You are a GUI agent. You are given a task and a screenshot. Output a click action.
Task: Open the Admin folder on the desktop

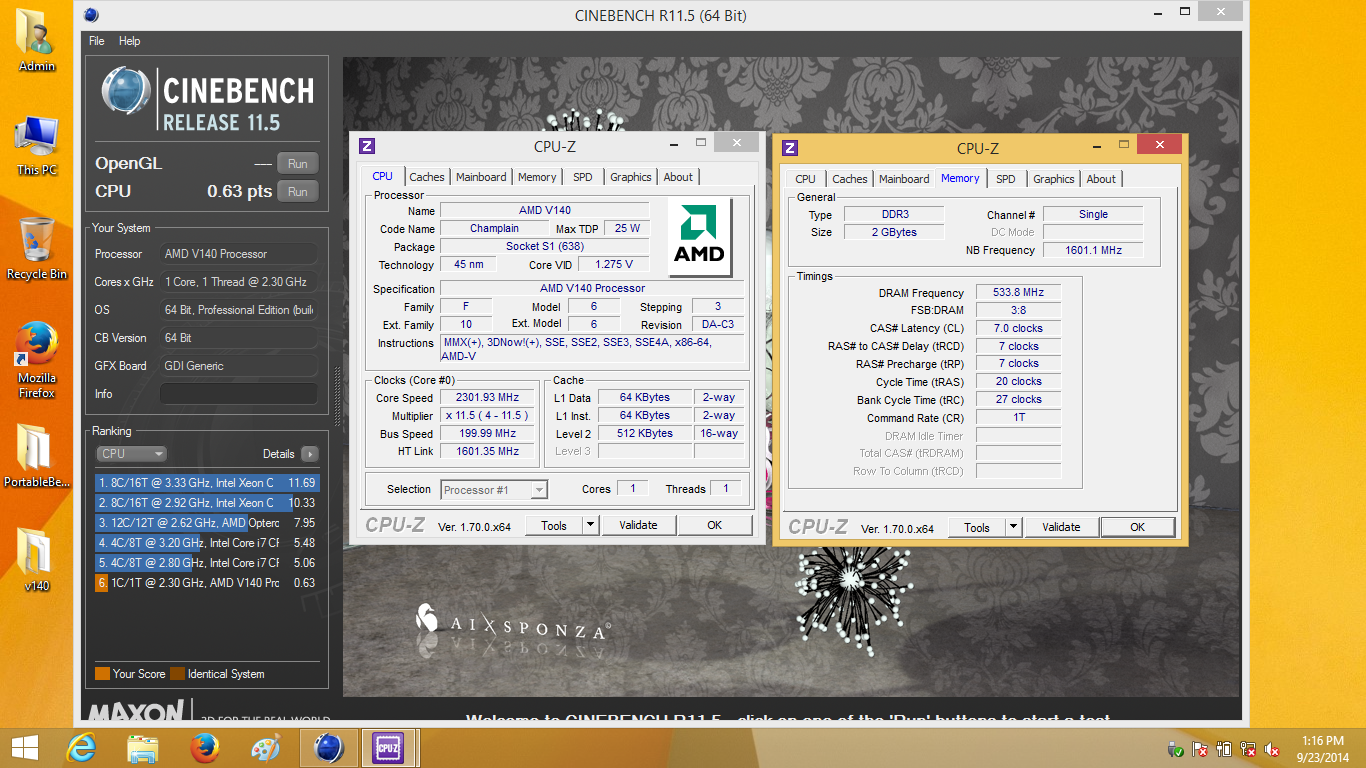click(37, 40)
